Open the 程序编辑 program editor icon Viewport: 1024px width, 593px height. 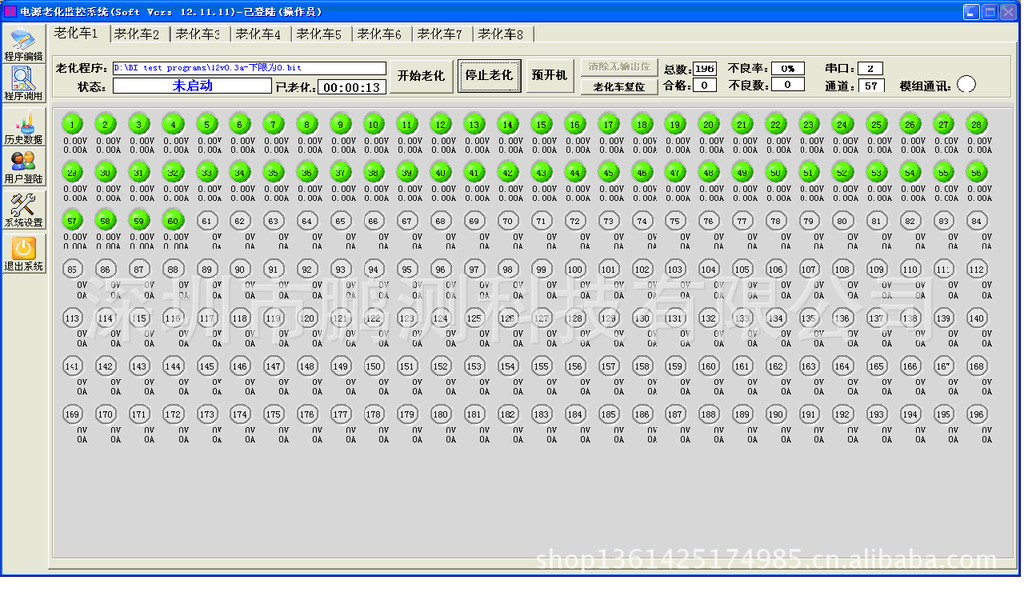point(24,44)
